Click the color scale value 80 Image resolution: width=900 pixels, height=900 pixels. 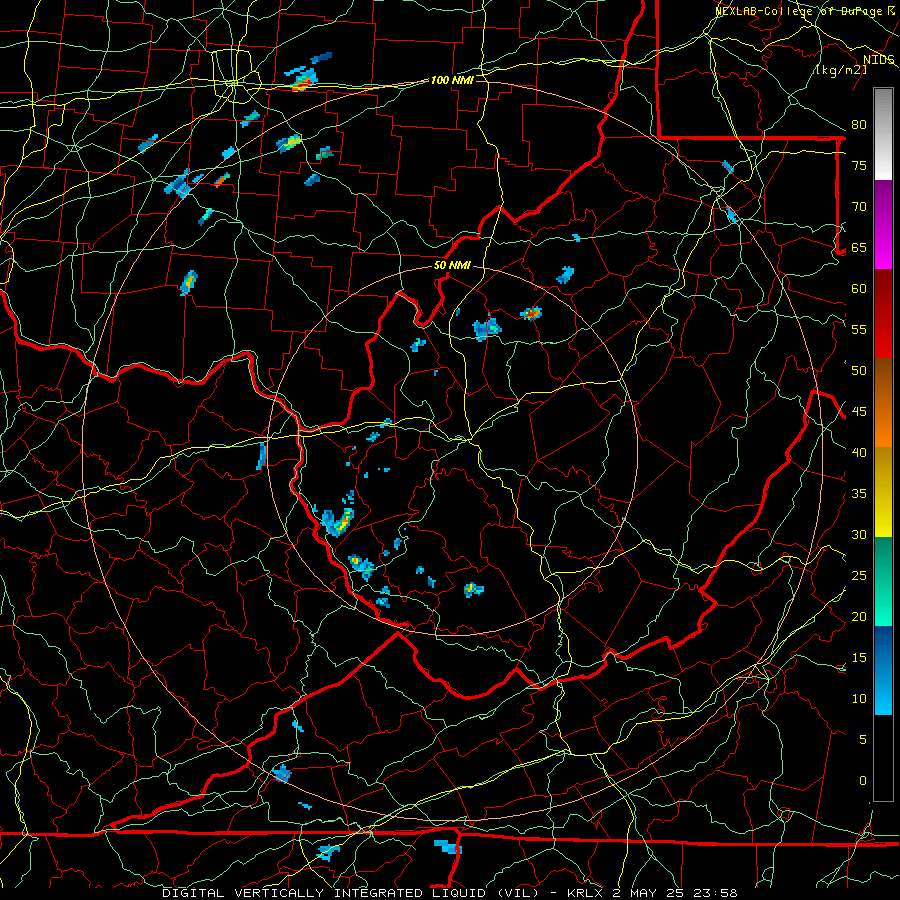click(x=859, y=125)
